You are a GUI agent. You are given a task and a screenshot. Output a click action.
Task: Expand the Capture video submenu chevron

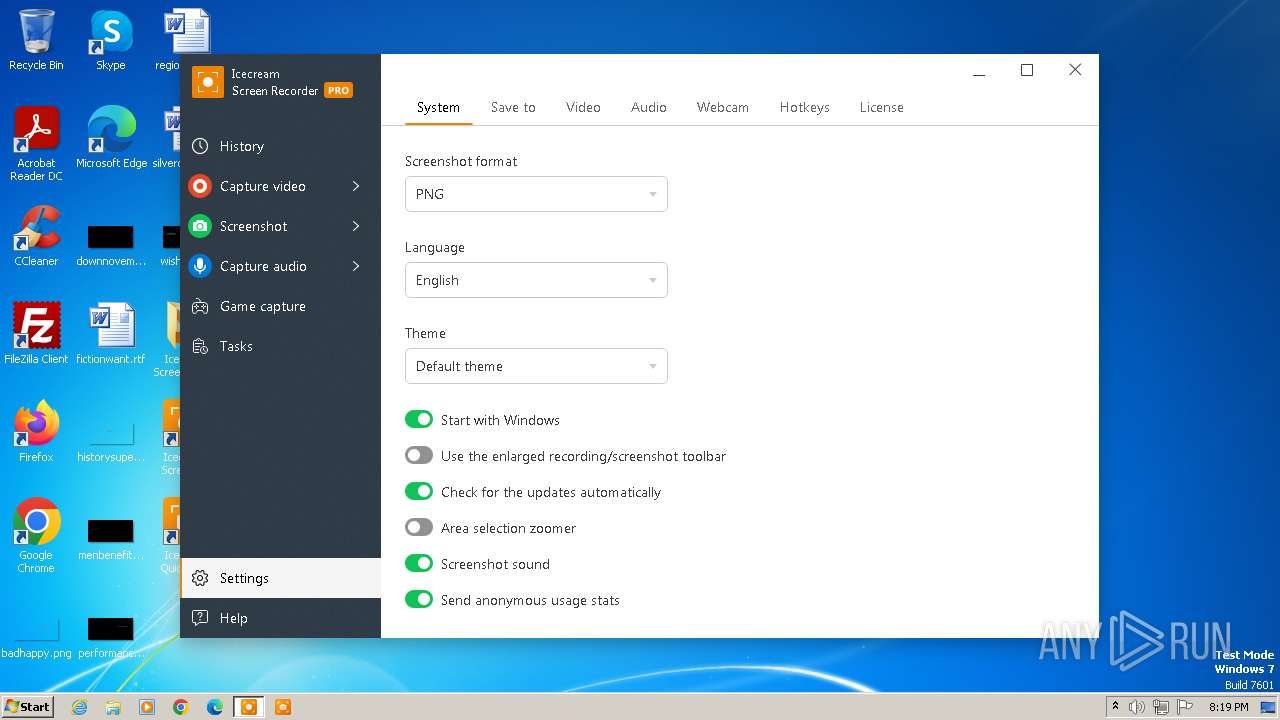click(x=356, y=186)
